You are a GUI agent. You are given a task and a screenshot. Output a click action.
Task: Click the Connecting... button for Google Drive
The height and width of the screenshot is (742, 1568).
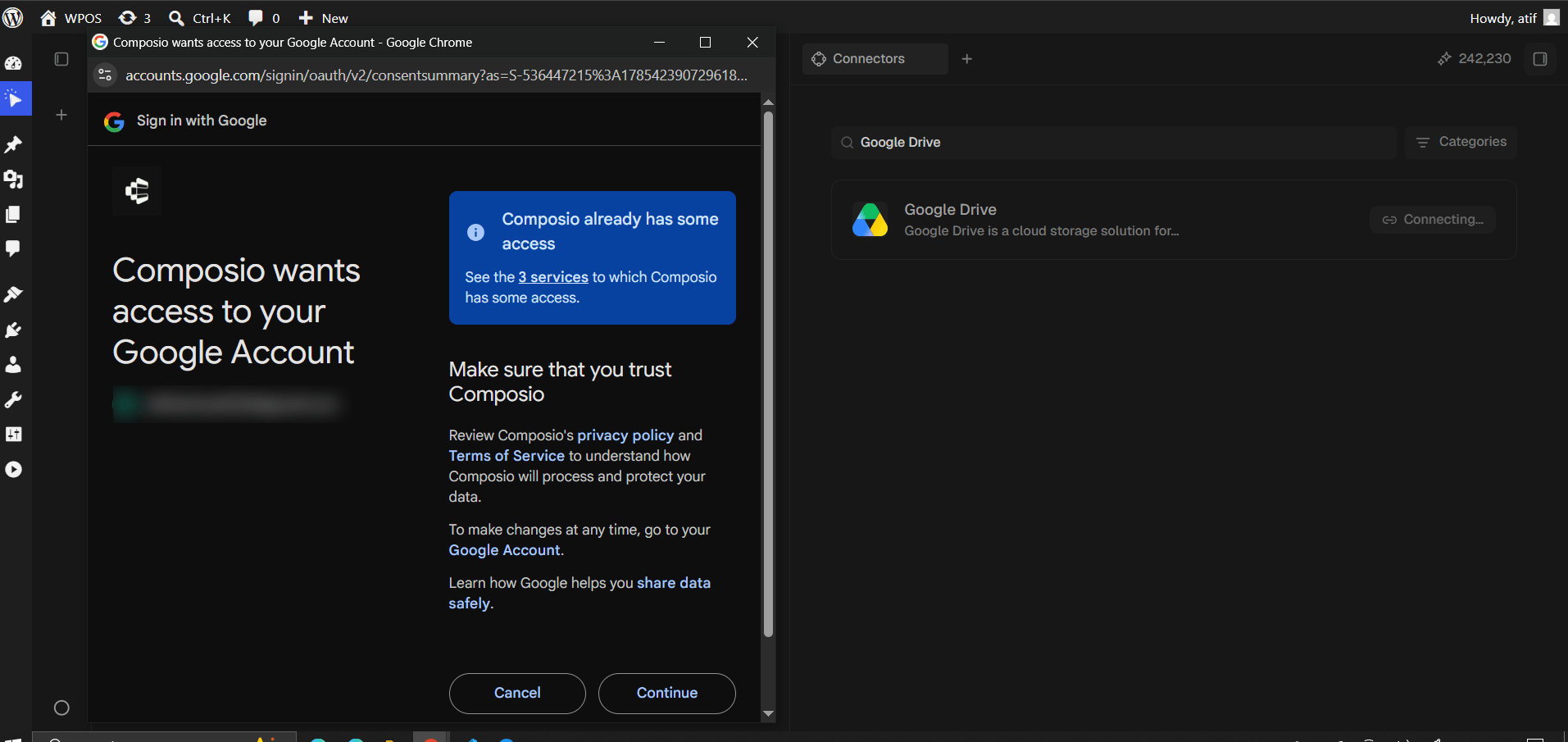1433,220
